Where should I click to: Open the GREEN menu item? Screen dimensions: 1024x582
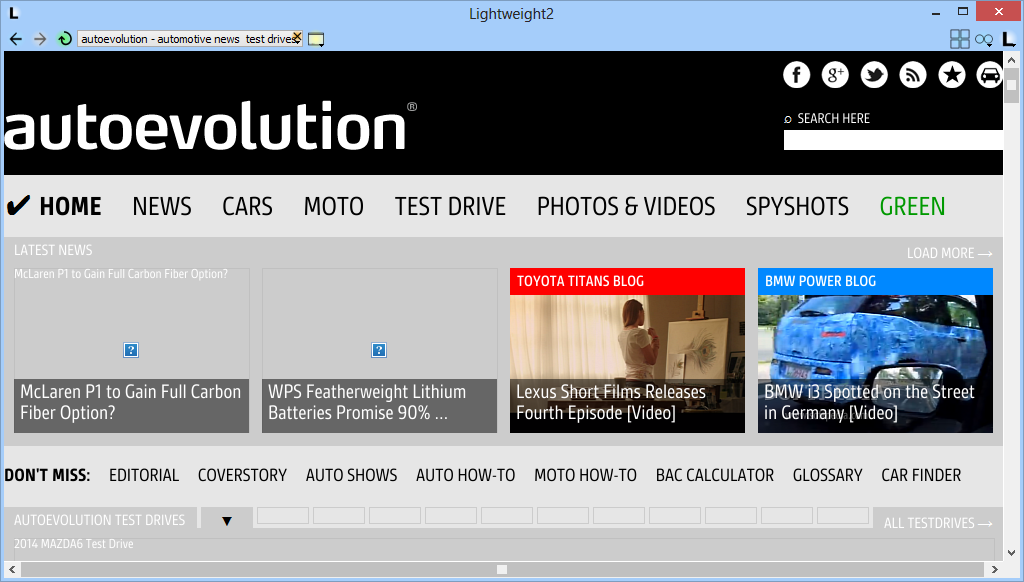click(x=912, y=206)
